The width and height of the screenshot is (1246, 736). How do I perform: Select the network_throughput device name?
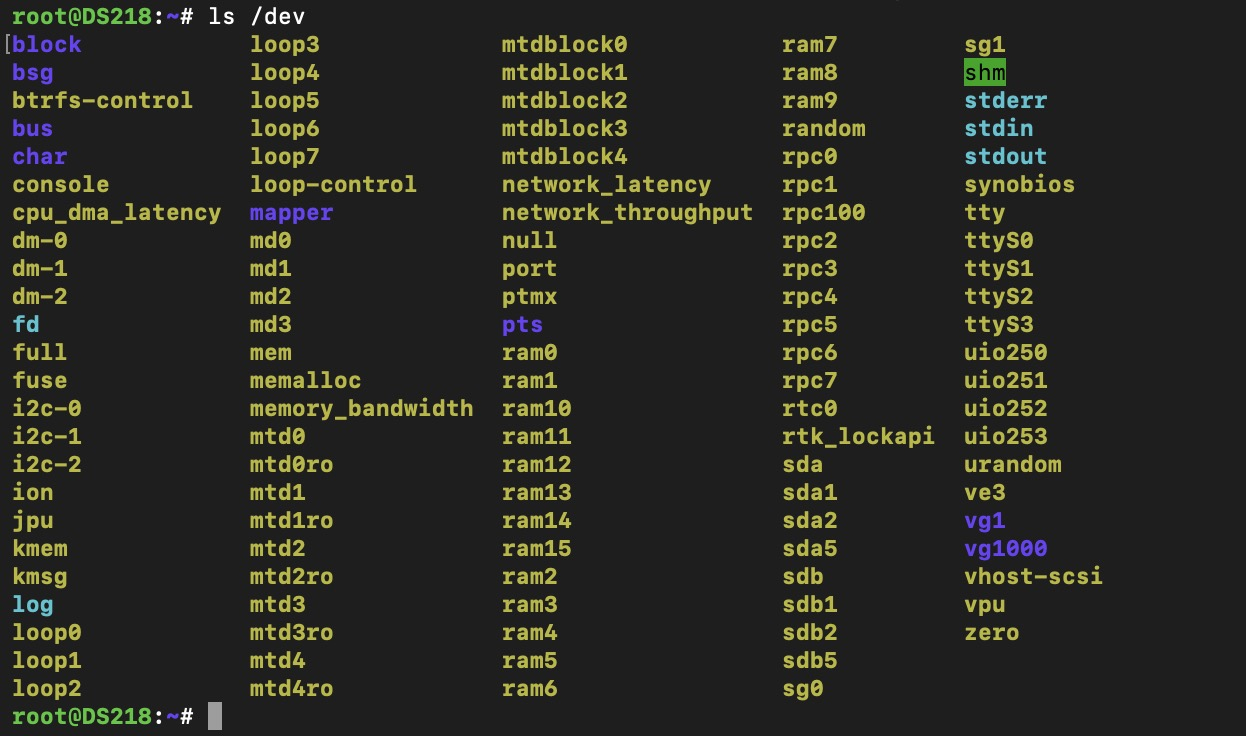[x=627, y=213]
